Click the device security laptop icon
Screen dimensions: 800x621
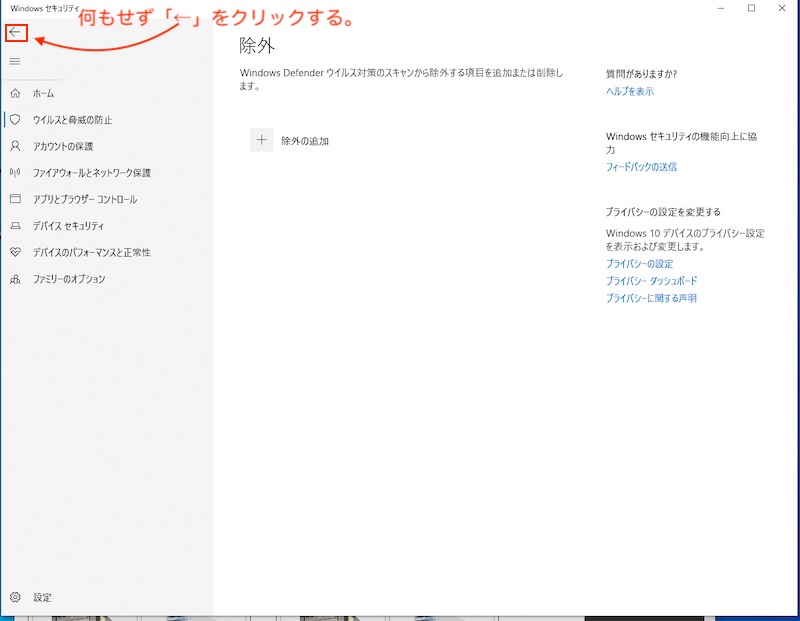tap(15, 226)
